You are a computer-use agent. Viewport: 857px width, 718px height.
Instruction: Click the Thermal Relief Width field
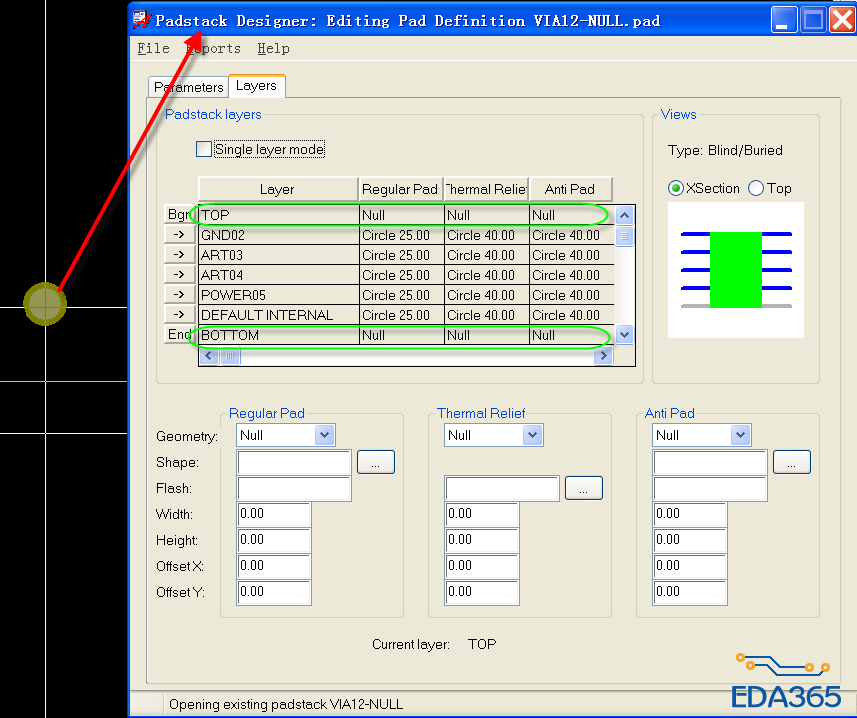point(482,514)
